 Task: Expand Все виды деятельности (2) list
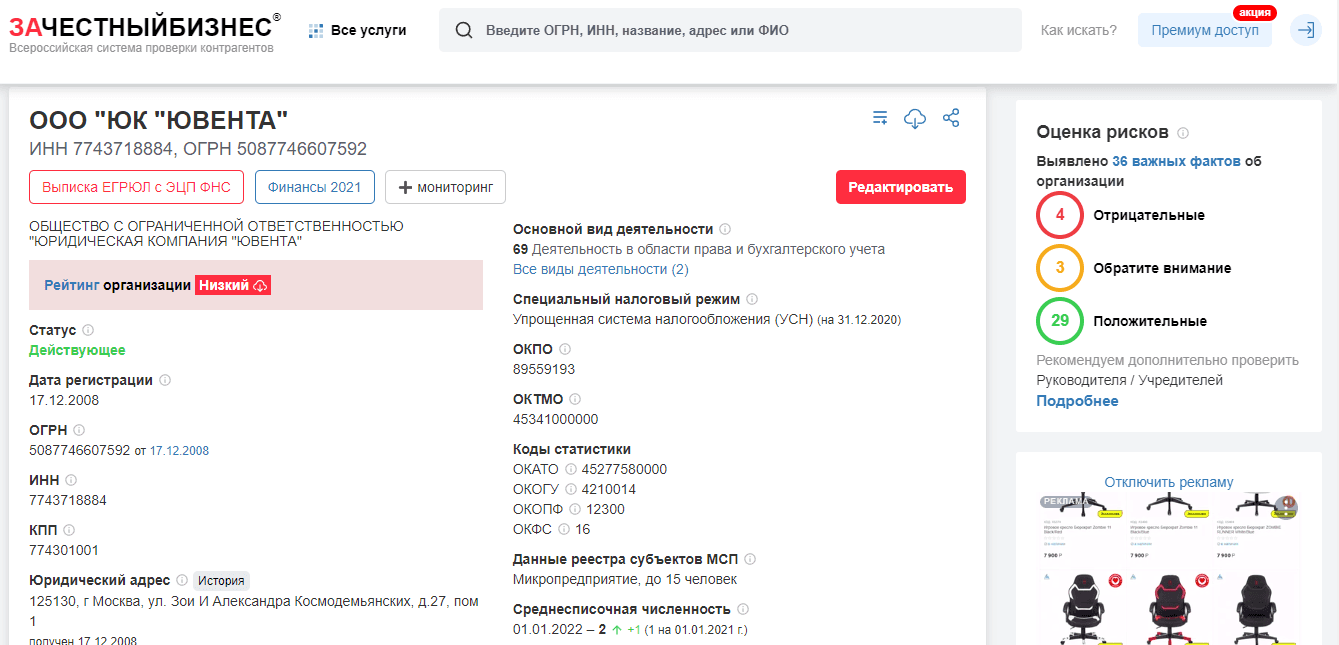point(600,269)
